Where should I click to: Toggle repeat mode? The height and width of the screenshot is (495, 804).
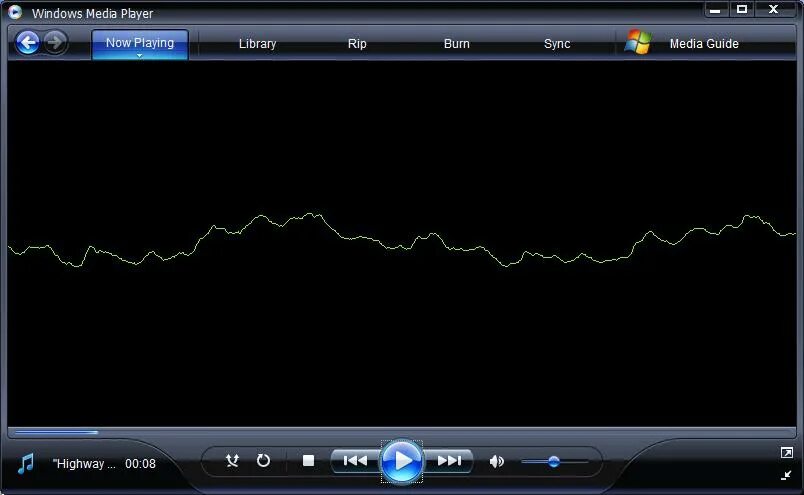[263, 461]
